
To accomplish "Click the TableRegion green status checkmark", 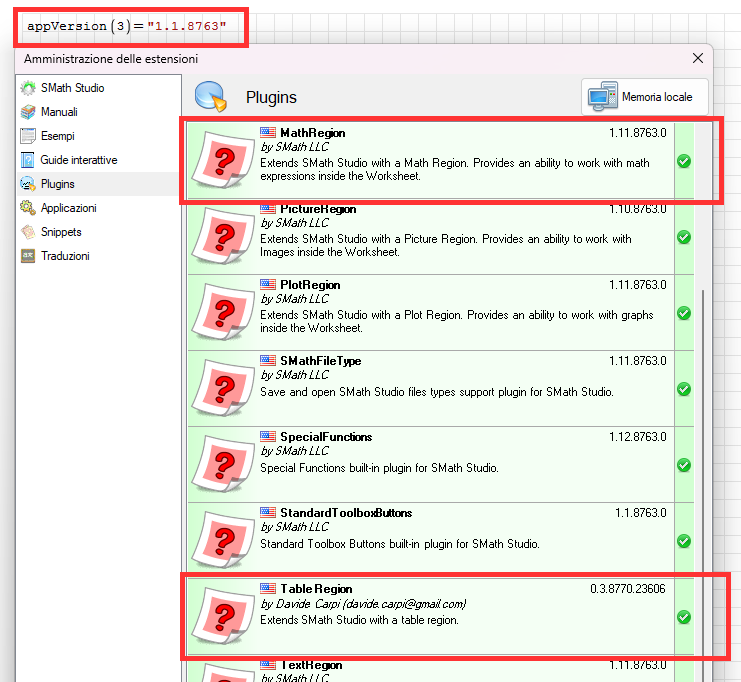I will coord(684,617).
